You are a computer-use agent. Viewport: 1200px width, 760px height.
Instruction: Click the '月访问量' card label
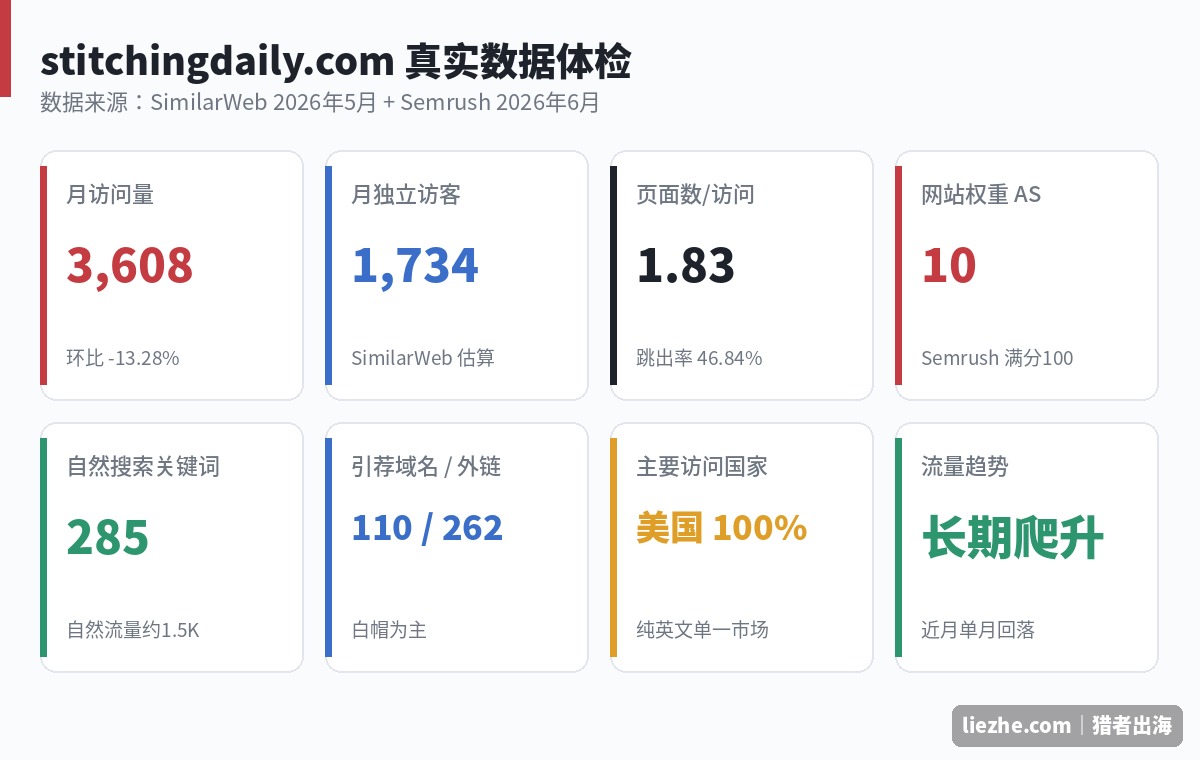point(110,194)
